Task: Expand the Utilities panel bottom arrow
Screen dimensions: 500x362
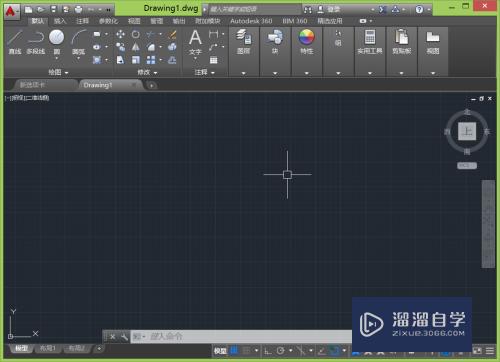Action: 370,73
